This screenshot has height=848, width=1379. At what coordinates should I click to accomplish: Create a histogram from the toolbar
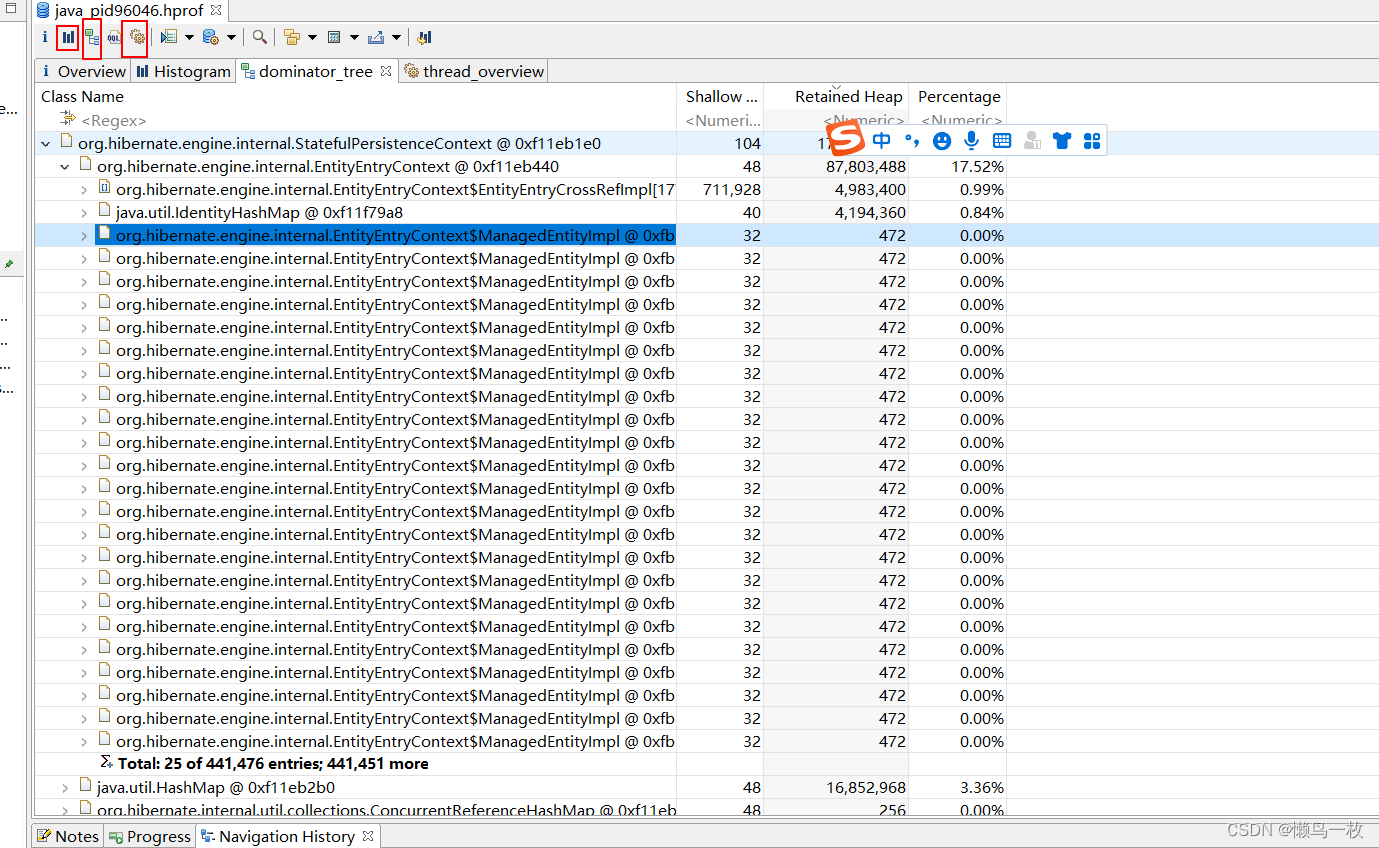(67, 38)
